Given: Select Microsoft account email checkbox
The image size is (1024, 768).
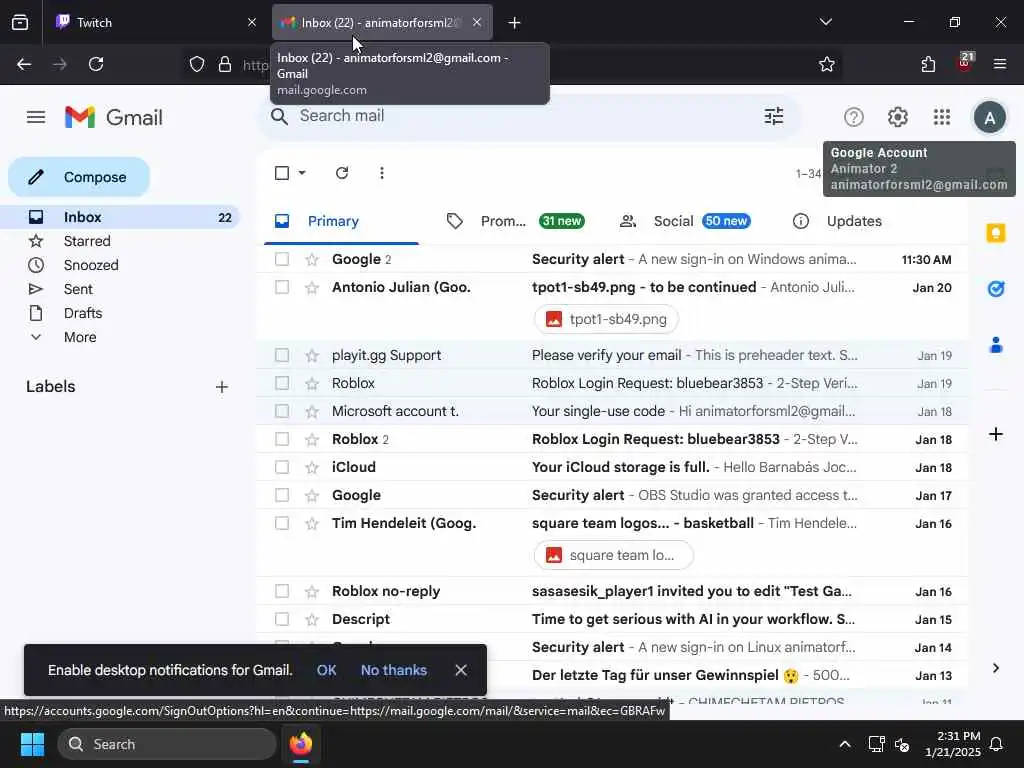Looking at the screenshot, I should point(282,411).
